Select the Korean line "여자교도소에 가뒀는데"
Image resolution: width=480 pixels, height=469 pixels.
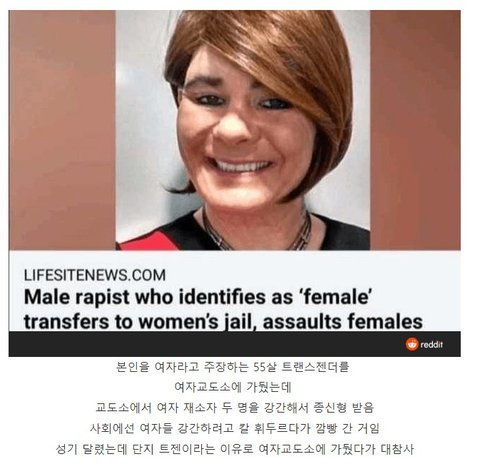click(233, 387)
